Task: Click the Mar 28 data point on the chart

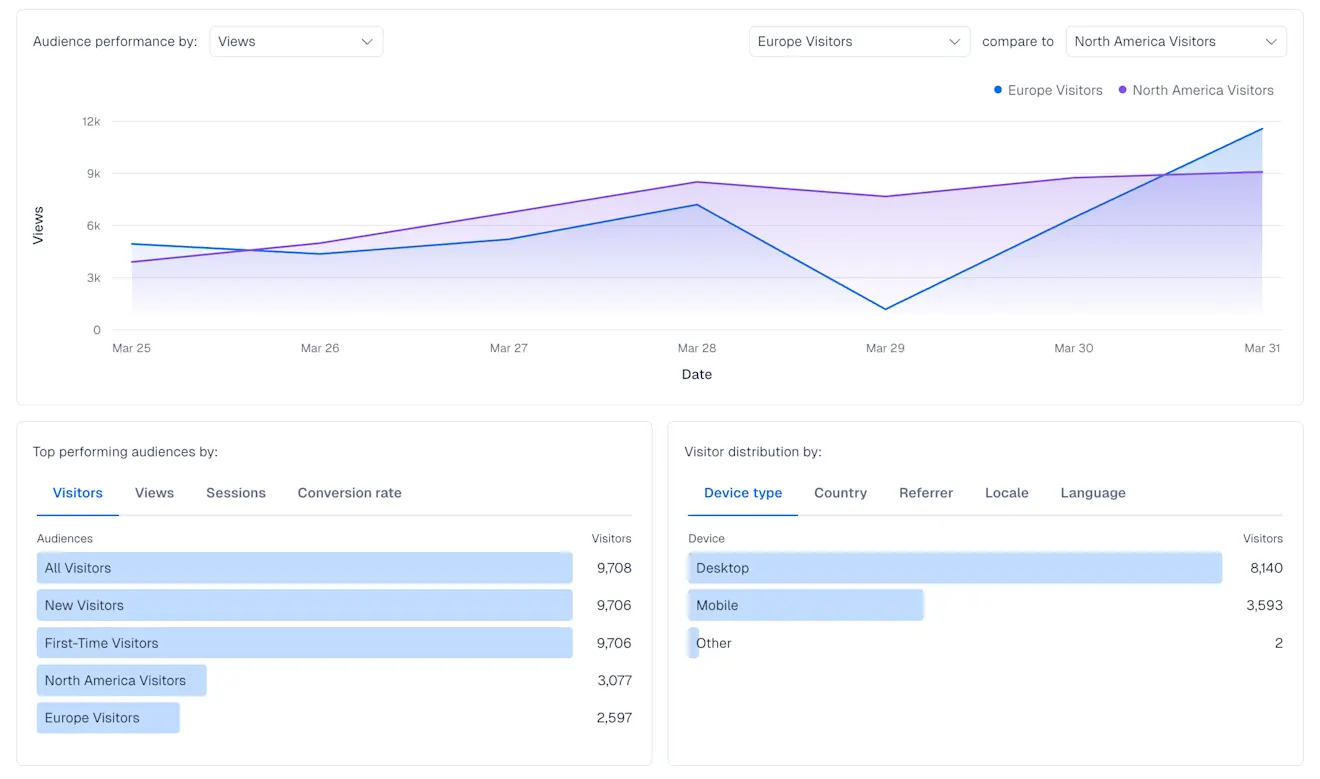Action: point(697,206)
